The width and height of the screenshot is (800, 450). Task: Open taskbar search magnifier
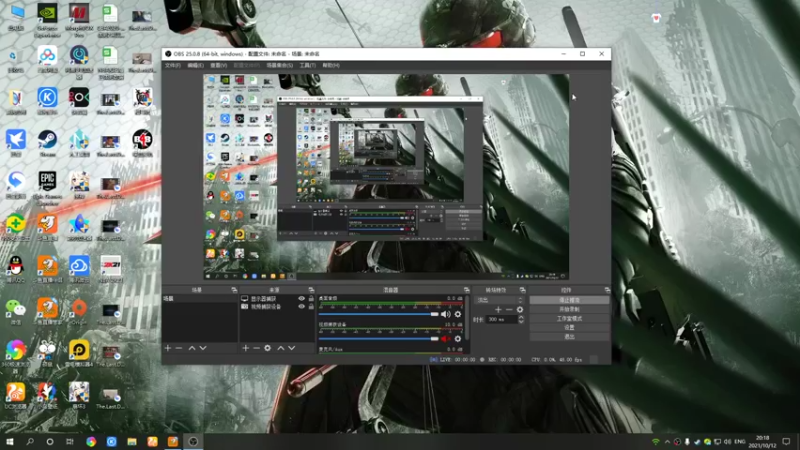click(30, 441)
